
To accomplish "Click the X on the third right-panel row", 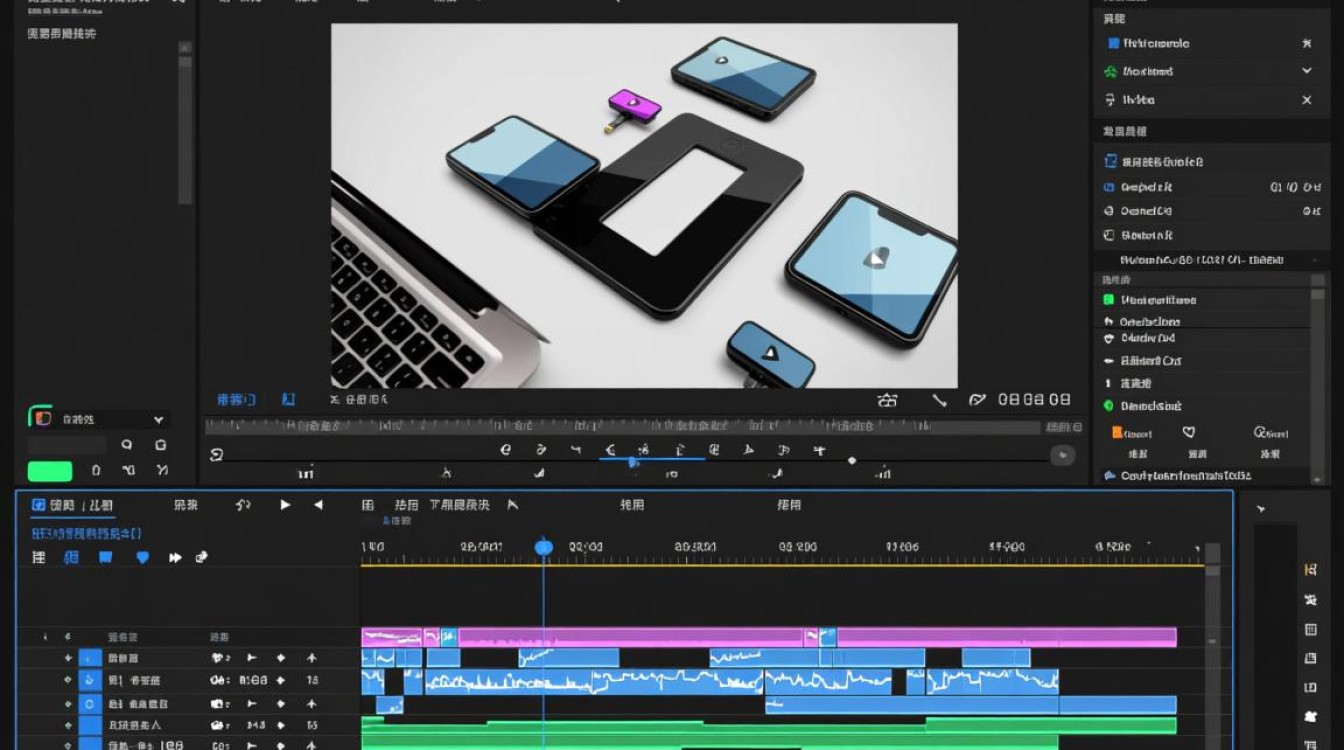I will pyautogui.click(x=1306, y=100).
